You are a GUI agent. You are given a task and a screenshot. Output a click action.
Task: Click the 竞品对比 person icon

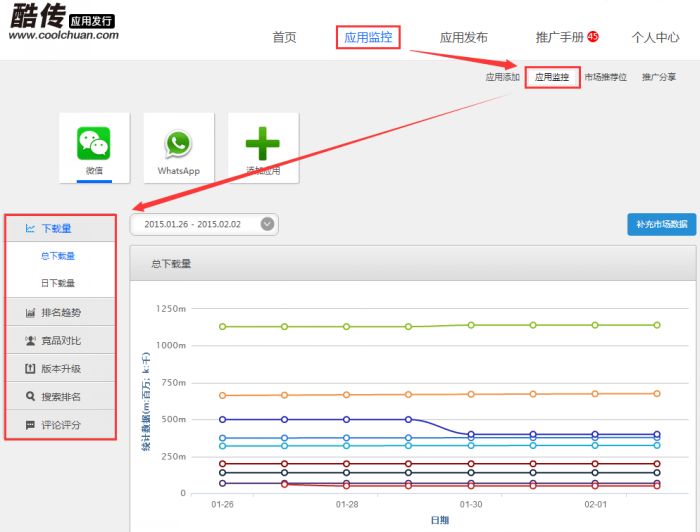30,341
